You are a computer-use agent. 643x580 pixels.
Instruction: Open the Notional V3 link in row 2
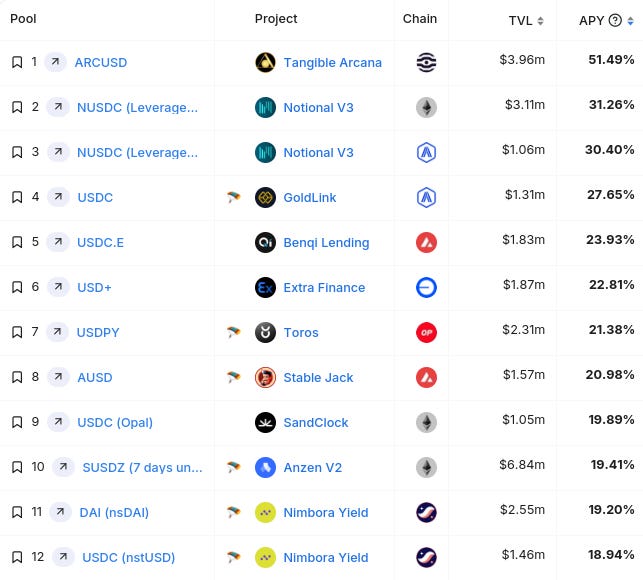point(318,107)
